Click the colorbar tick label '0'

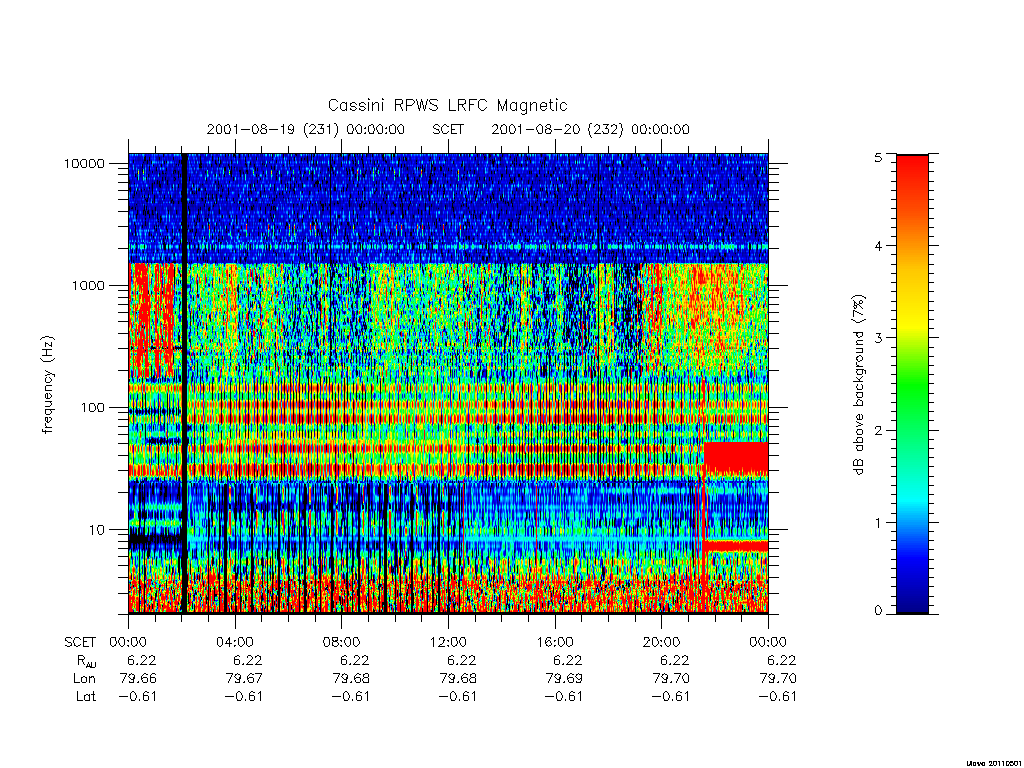(x=878, y=611)
